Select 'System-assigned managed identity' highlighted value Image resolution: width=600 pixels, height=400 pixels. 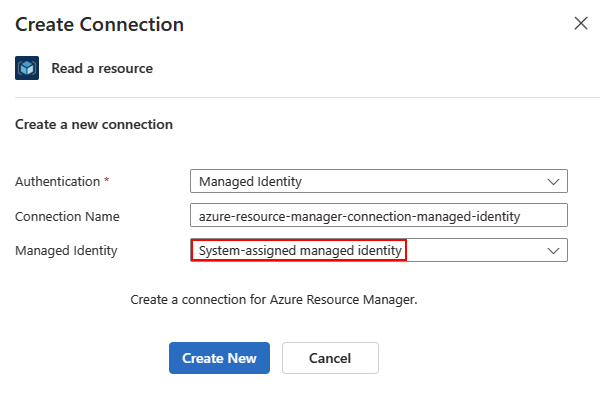click(299, 250)
